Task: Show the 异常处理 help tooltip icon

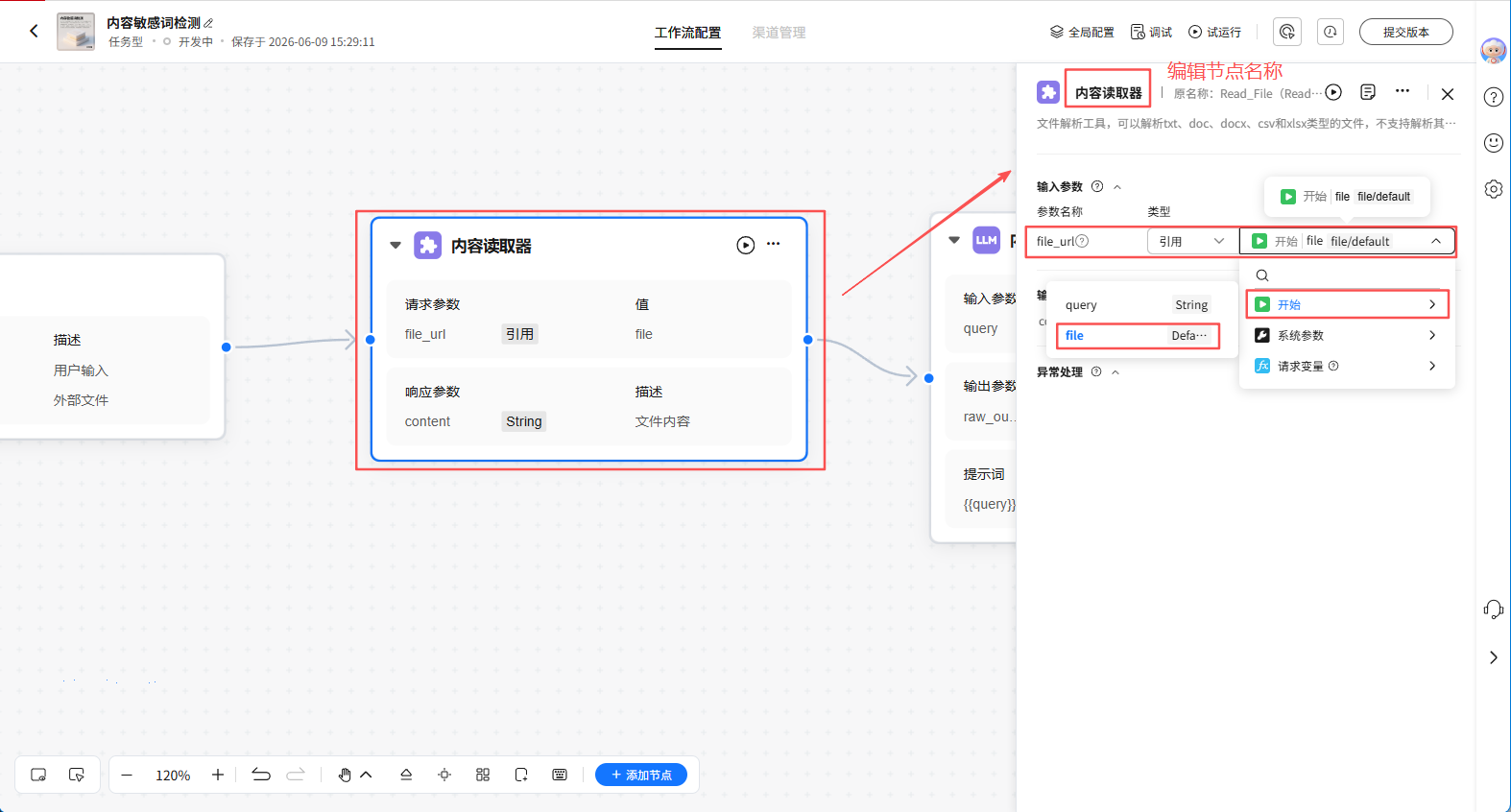Action: click(x=1096, y=371)
